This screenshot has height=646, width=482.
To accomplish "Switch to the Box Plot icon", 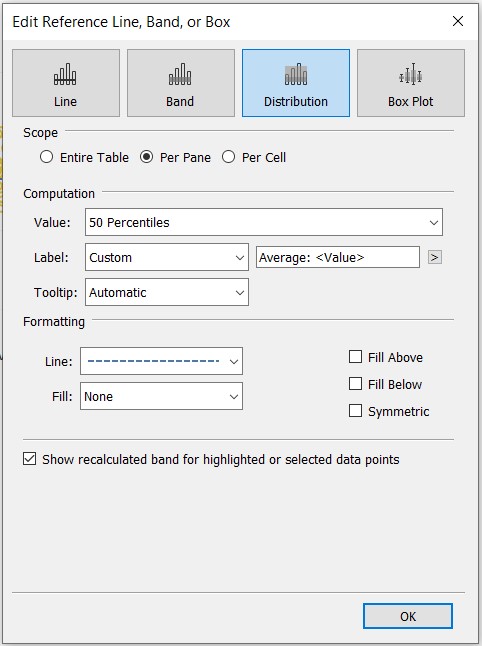I will pyautogui.click(x=411, y=83).
